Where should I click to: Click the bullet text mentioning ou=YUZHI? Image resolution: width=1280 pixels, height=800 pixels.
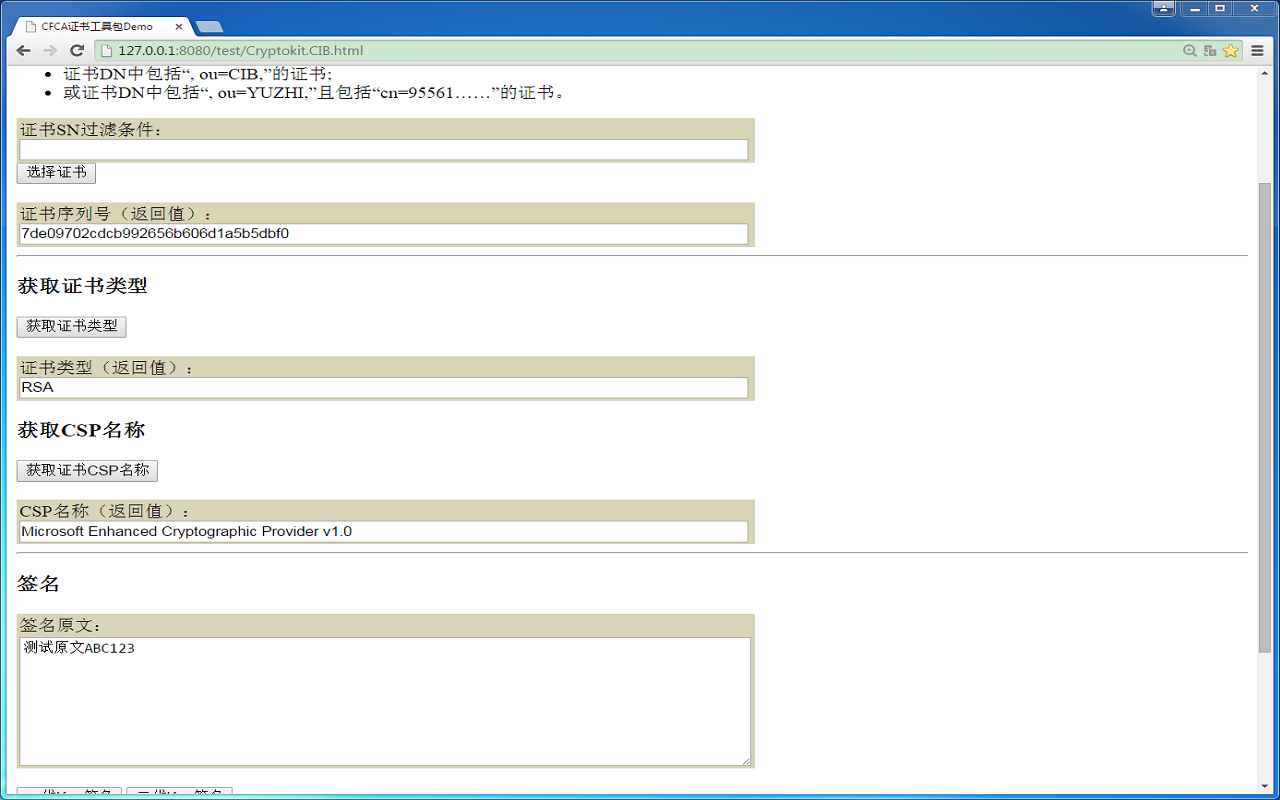point(316,93)
